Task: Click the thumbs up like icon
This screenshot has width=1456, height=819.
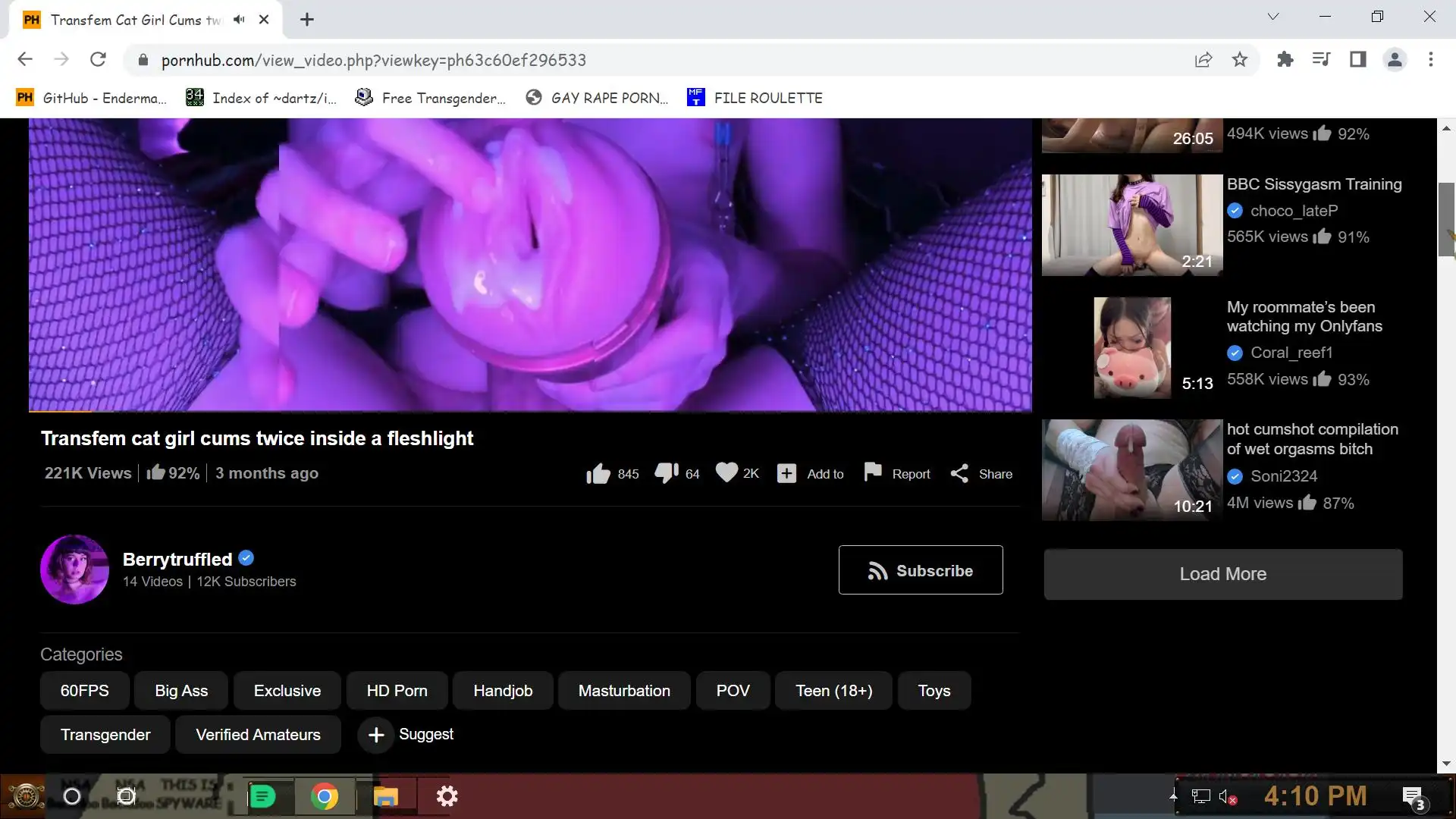Action: pyautogui.click(x=598, y=474)
